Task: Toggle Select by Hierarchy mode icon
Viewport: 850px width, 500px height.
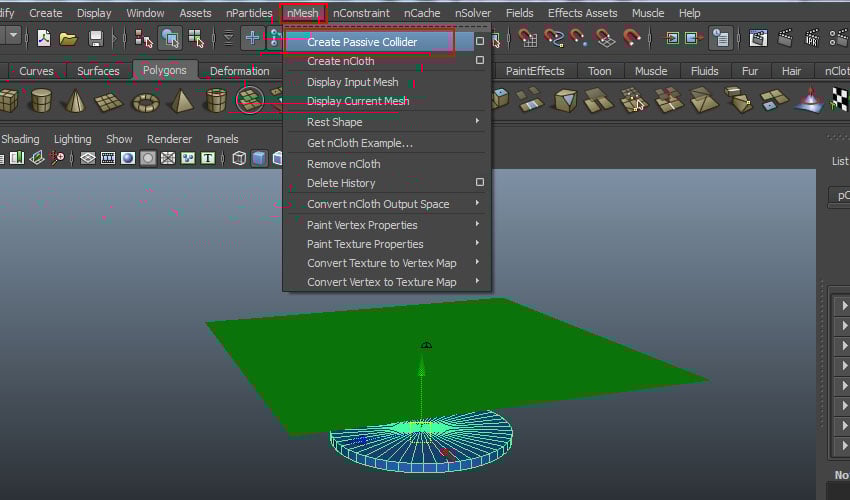Action: [144, 39]
